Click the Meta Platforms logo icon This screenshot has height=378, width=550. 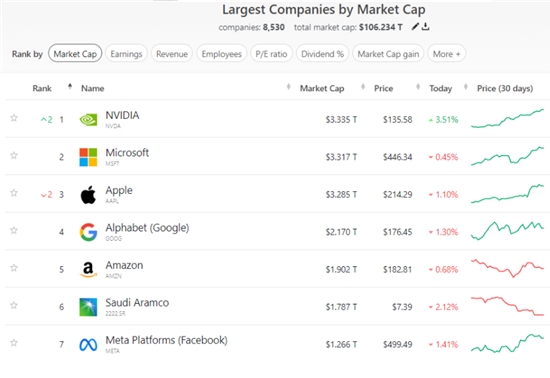pyautogui.click(x=88, y=345)
